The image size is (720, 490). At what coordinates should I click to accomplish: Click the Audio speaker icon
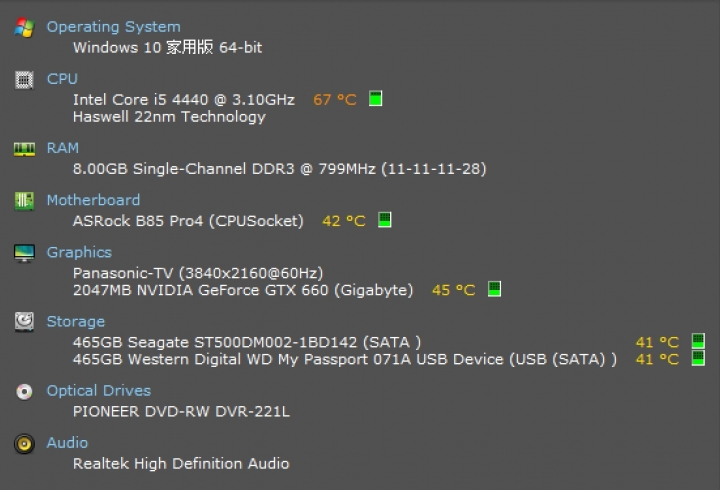pyautogui.click(x=24, y=444)
